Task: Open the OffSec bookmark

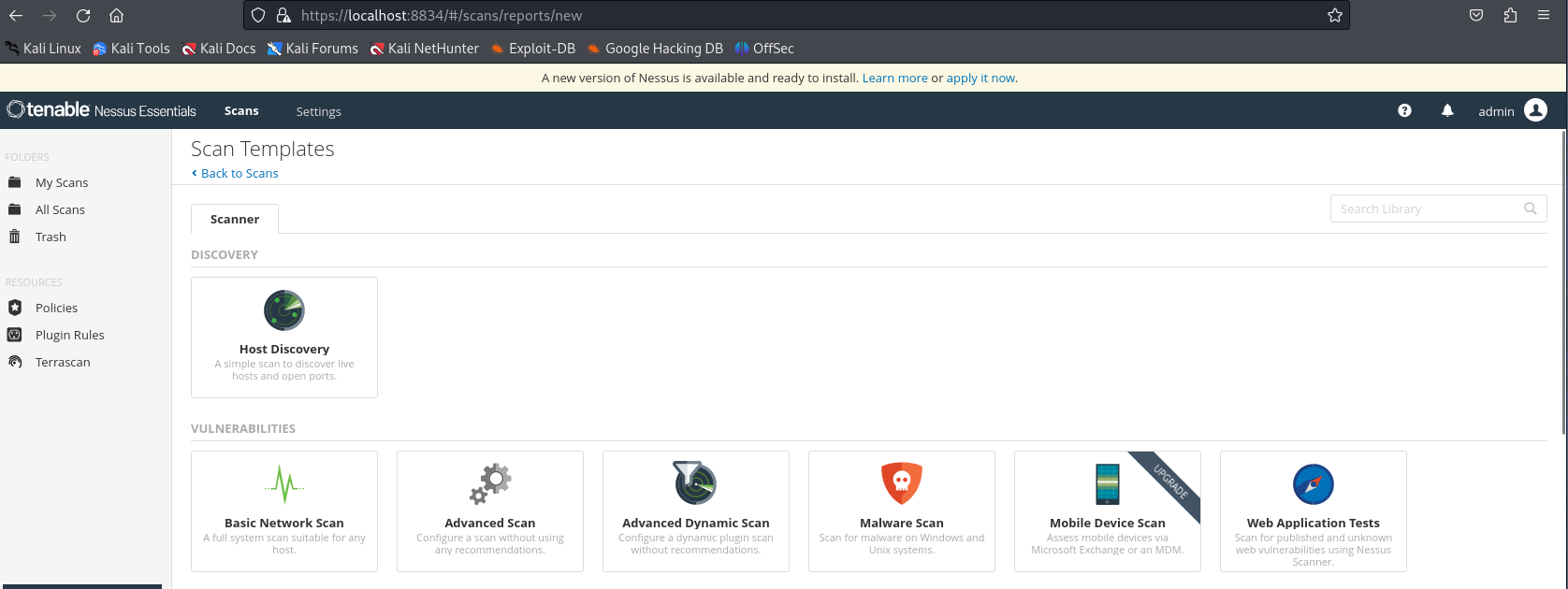Action: pos(764,49)
